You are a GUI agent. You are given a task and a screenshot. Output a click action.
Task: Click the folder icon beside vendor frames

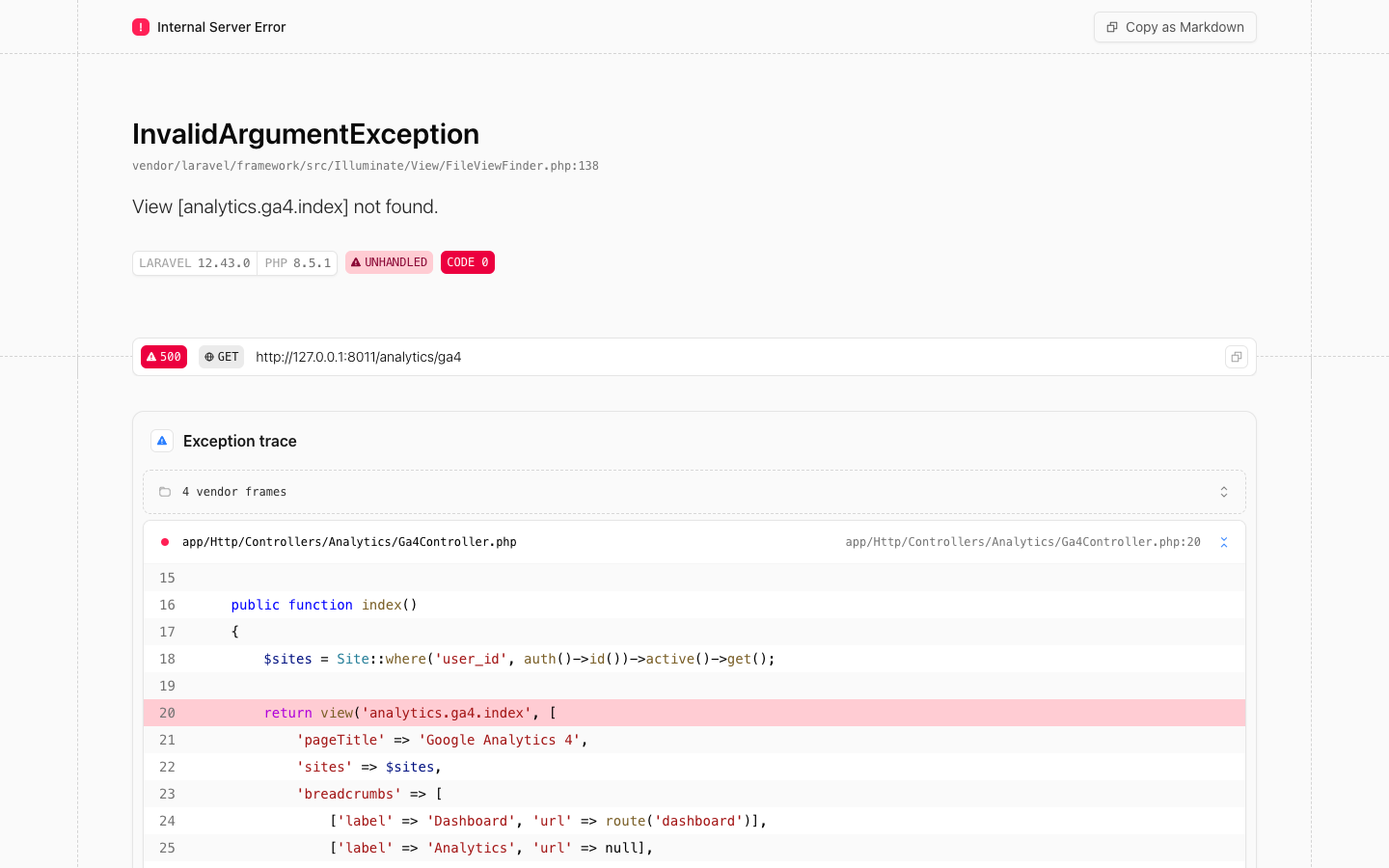click(165, 492)
